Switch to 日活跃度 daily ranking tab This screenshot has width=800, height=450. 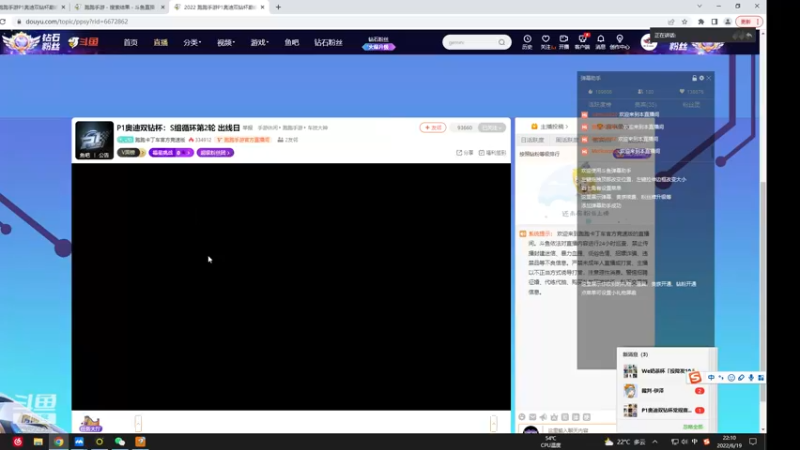point(532,140)
